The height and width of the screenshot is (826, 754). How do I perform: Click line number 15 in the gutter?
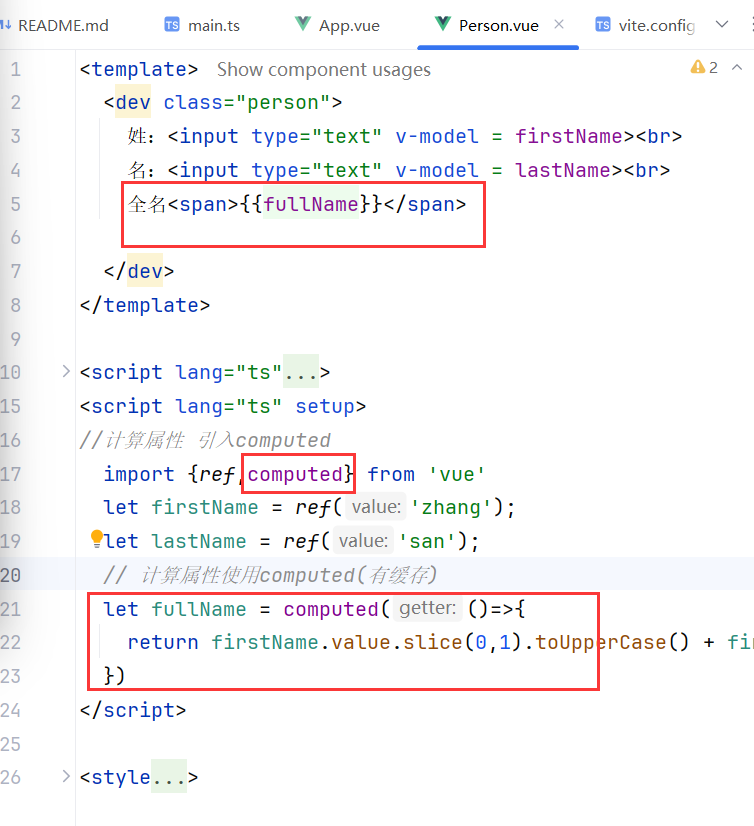(x=11, y=406)
